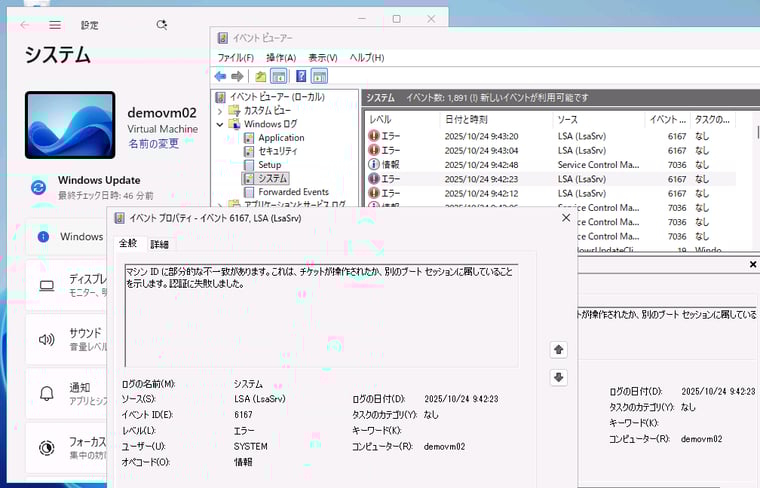Select the セキュリティ log in tree
Image resolution: width=760 pixels, height=488 pixels.
(277, 151)
